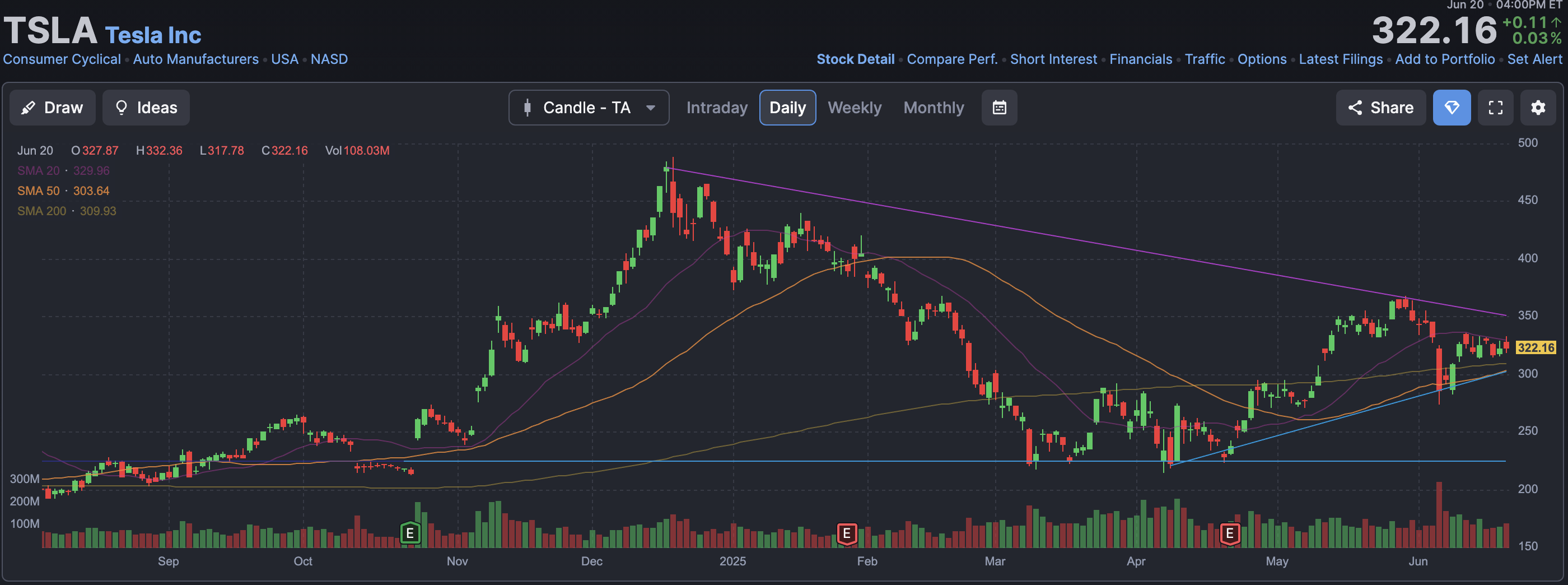
Task: Click the 500 price axis label
Action: (1527, 143)
